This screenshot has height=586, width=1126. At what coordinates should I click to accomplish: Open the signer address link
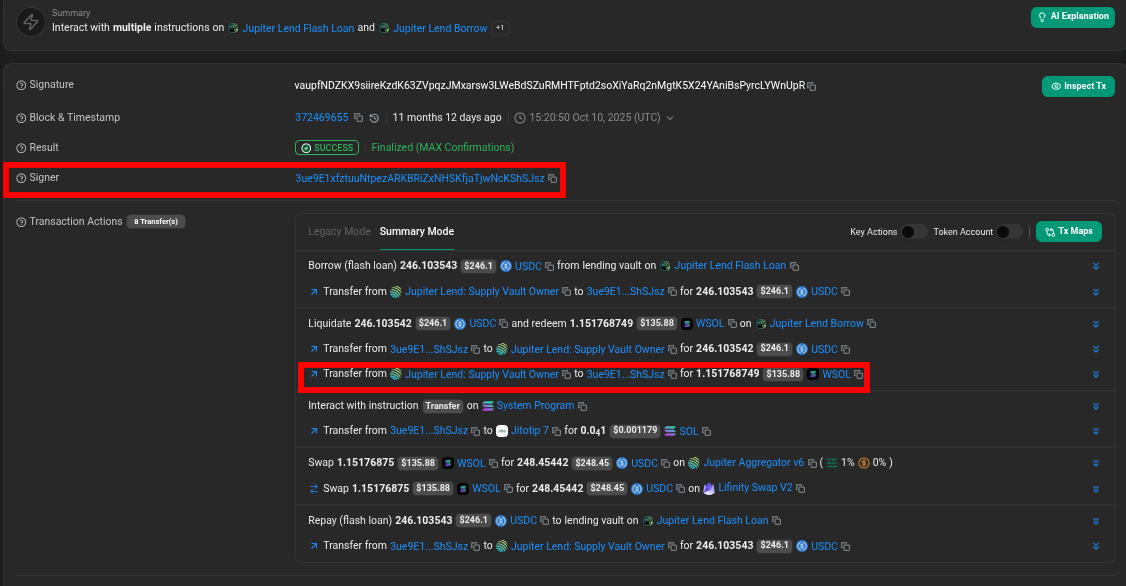[420, 178]
